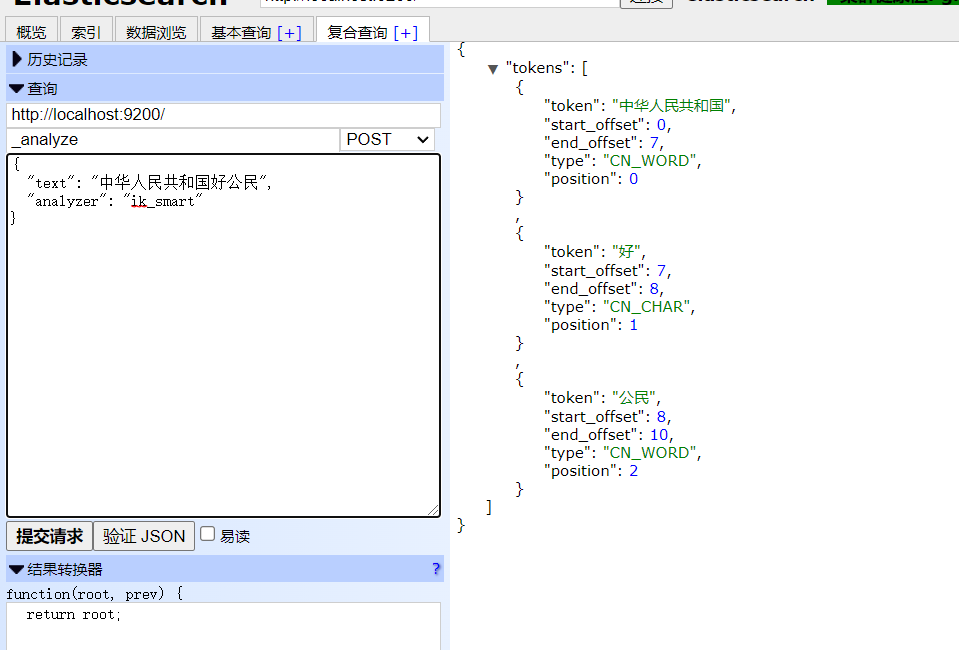The width and height of the screenshot is (959, 650).
Task: Expand the 历史记录 section
Action: pyautogui.click(x=224, y=59)
